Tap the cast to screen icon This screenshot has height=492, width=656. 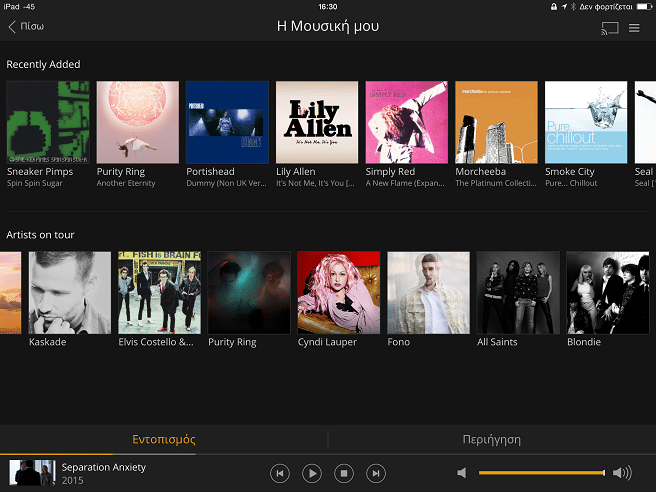point(610,28)
